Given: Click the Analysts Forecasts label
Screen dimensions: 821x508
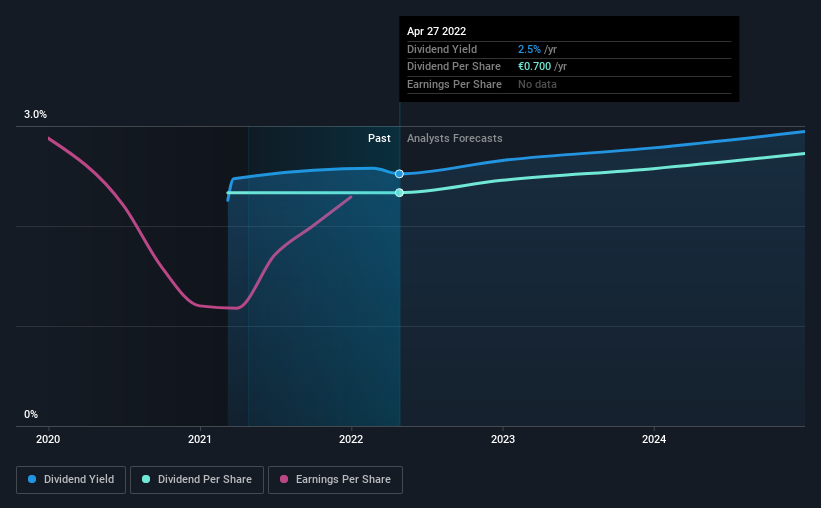Looking at the screenshot, I should tap(454, 138).
